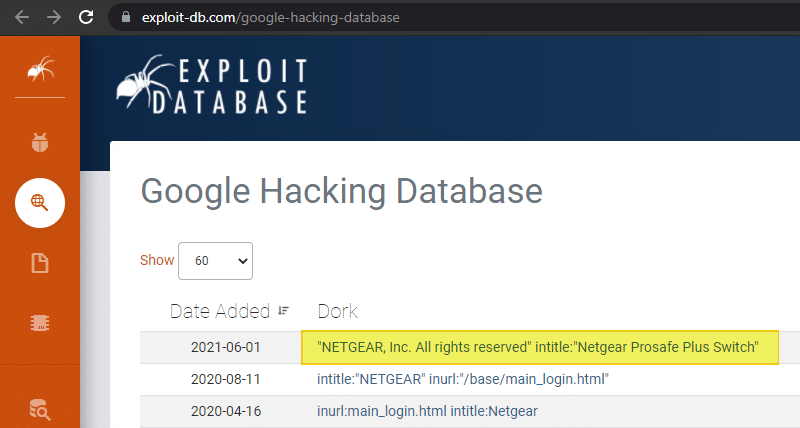Open the highlighted Netgear Prosafe Plus Switch dork

(538, 347)
